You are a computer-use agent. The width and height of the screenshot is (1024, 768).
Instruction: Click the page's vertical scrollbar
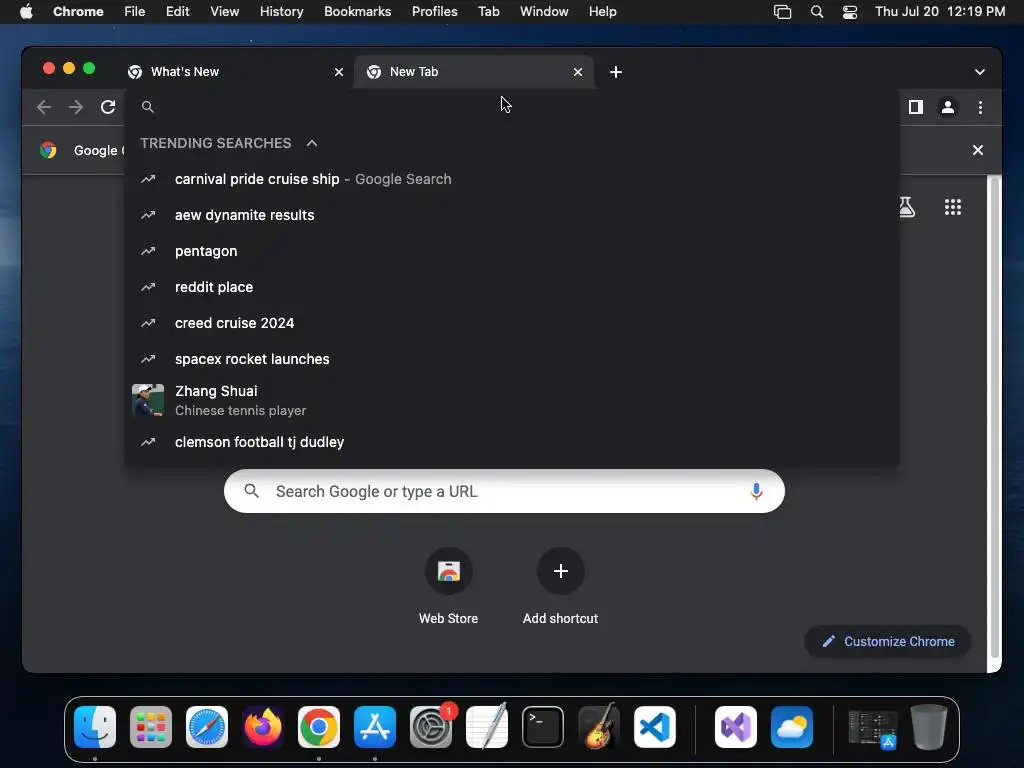[x=994, y=418]
